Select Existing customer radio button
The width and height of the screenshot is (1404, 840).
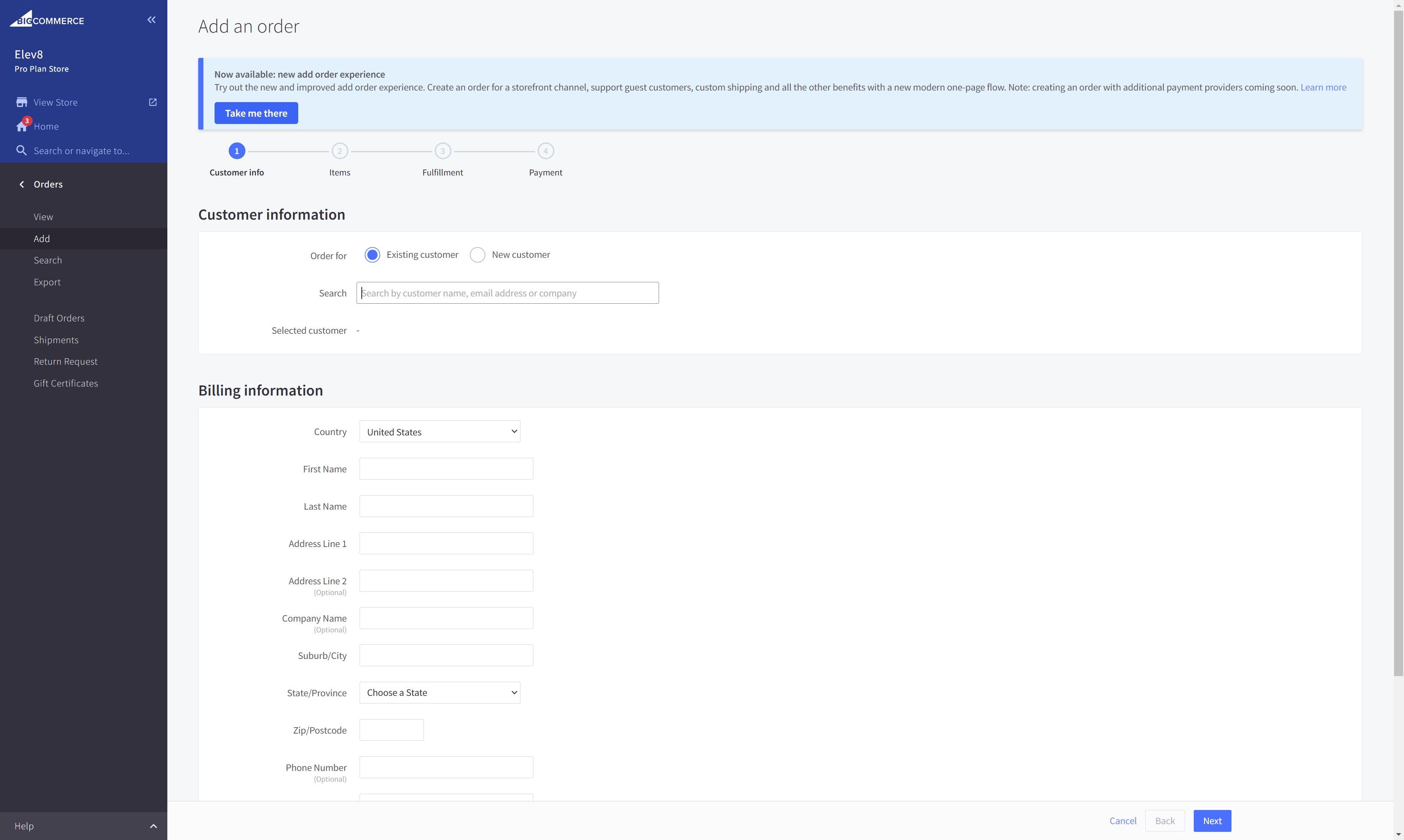pyautogui.click(x=372, y=255)
